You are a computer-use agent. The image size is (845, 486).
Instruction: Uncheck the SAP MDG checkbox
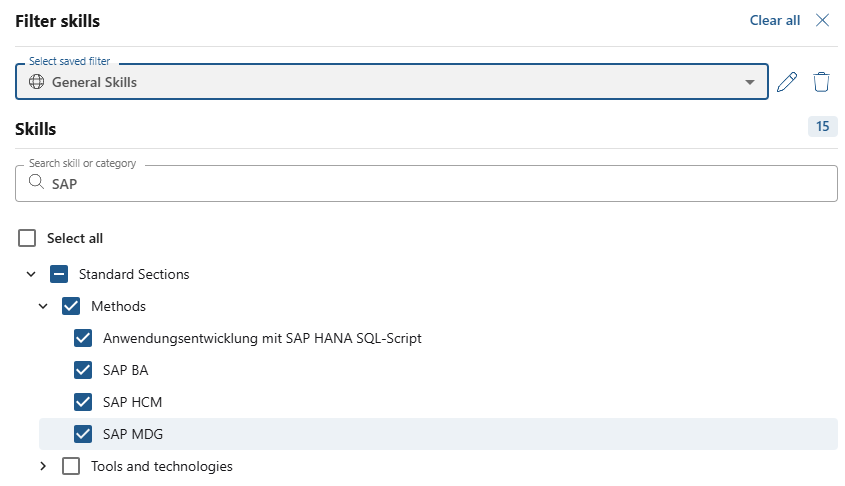click(83, 434)
